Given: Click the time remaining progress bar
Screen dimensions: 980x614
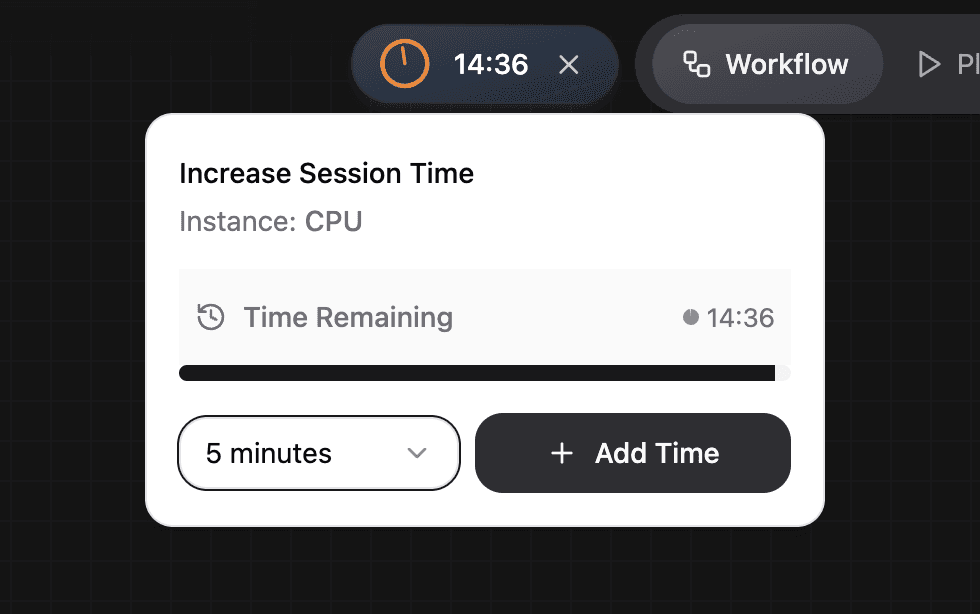Looking at the screenshot, I should 476,373.
